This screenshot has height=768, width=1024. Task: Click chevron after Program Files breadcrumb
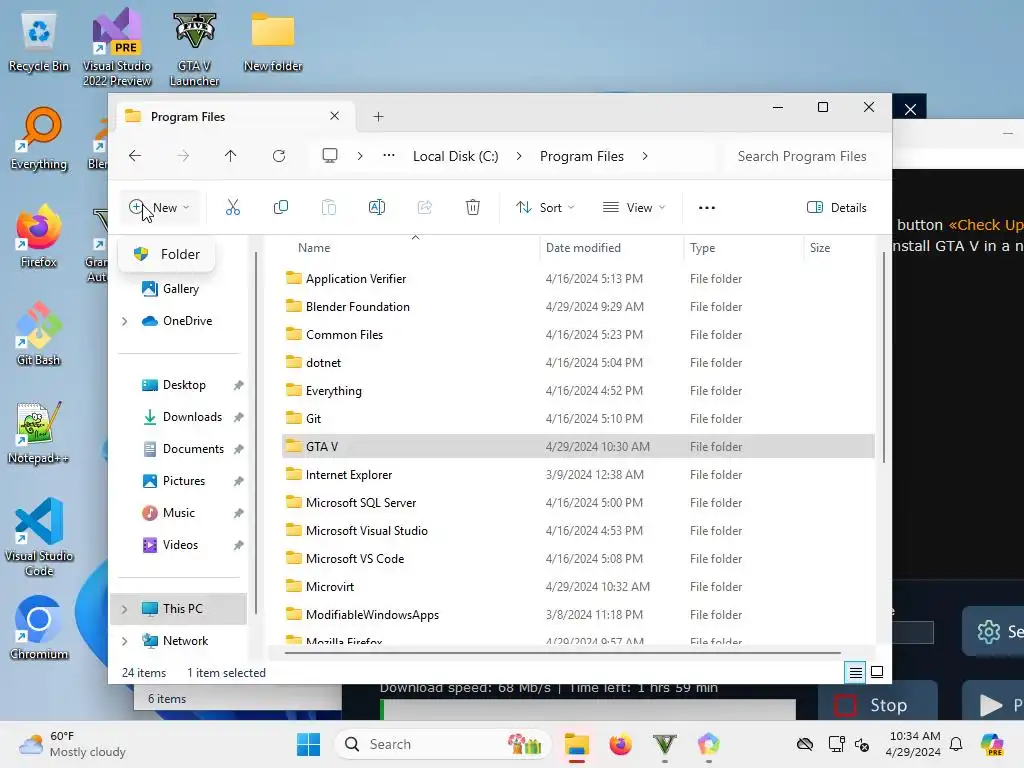coord(645,156)
